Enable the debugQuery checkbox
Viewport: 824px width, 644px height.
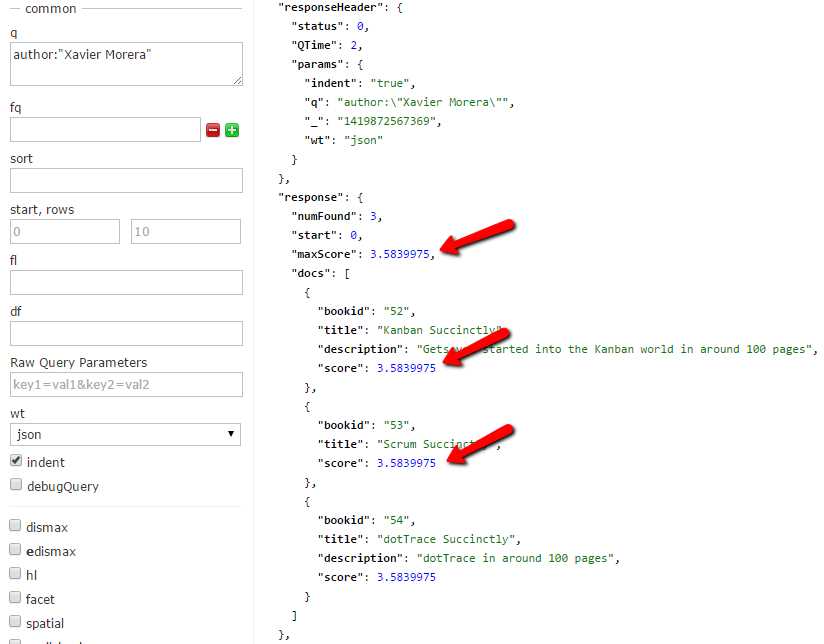point(16,485)
